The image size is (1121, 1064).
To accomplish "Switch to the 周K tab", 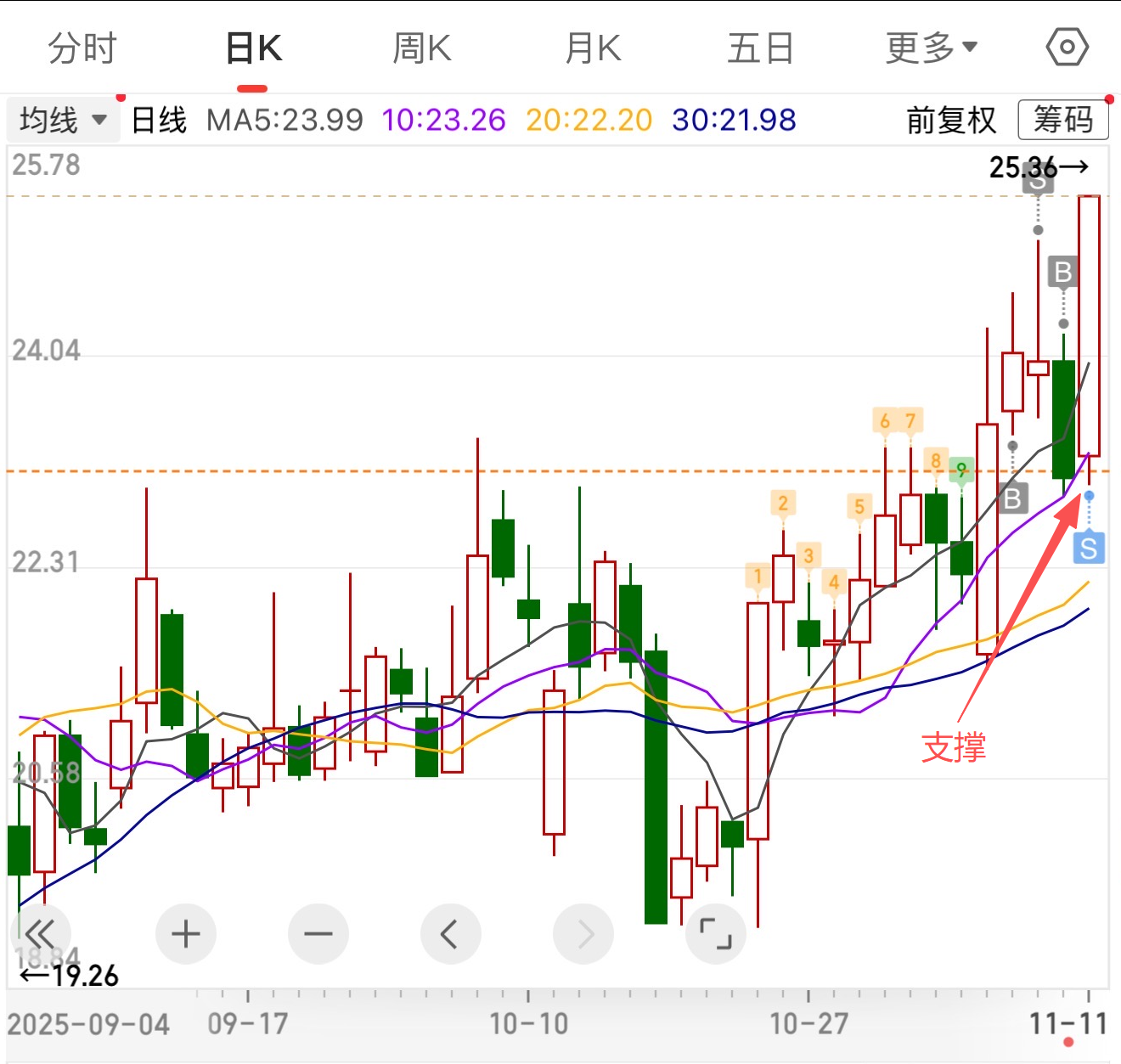I will click(422, 48).
